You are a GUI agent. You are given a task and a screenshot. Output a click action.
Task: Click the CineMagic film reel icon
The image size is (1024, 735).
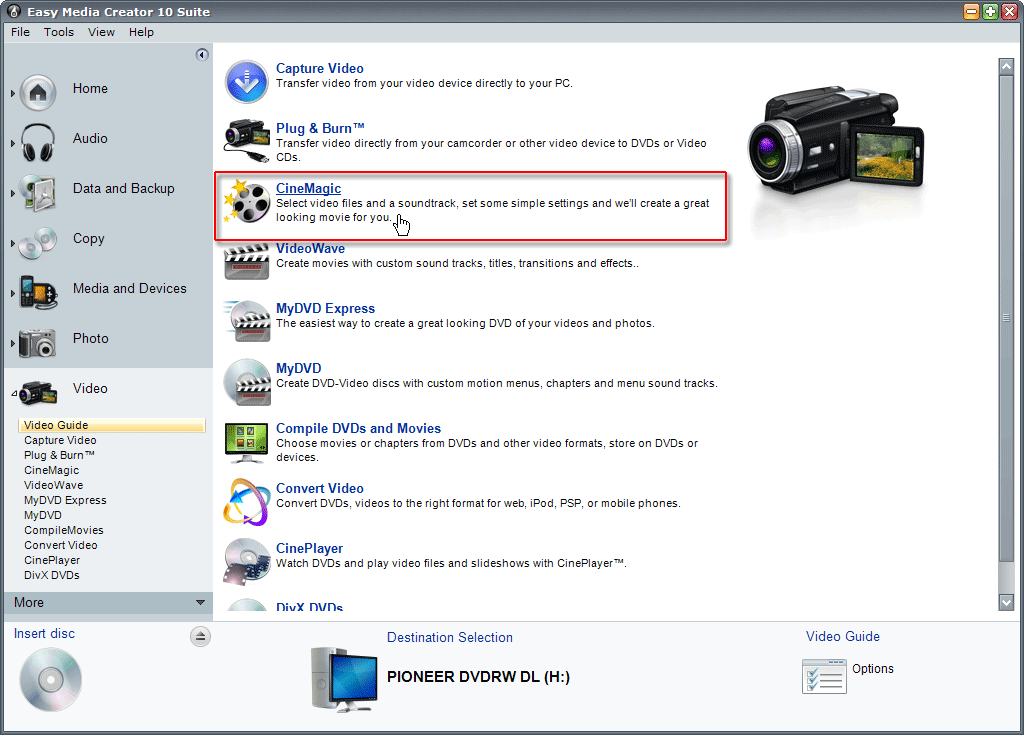[x=247, y=201]
